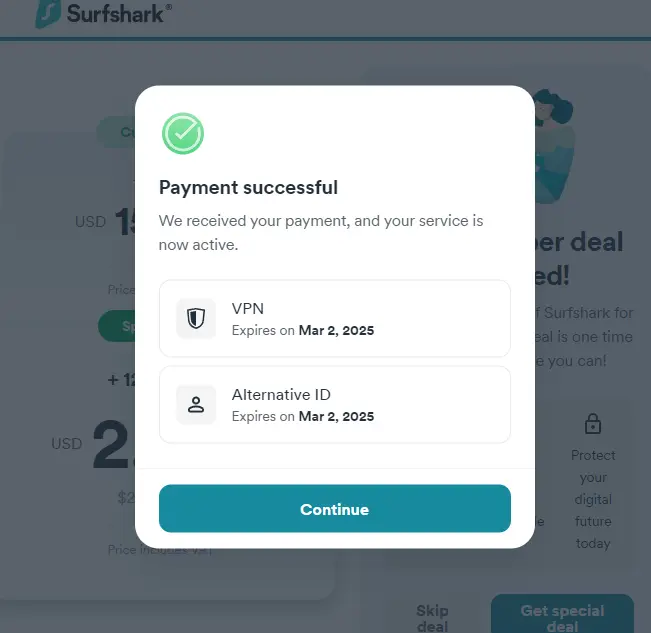Continue after the successful payment

tap(335, 508)
